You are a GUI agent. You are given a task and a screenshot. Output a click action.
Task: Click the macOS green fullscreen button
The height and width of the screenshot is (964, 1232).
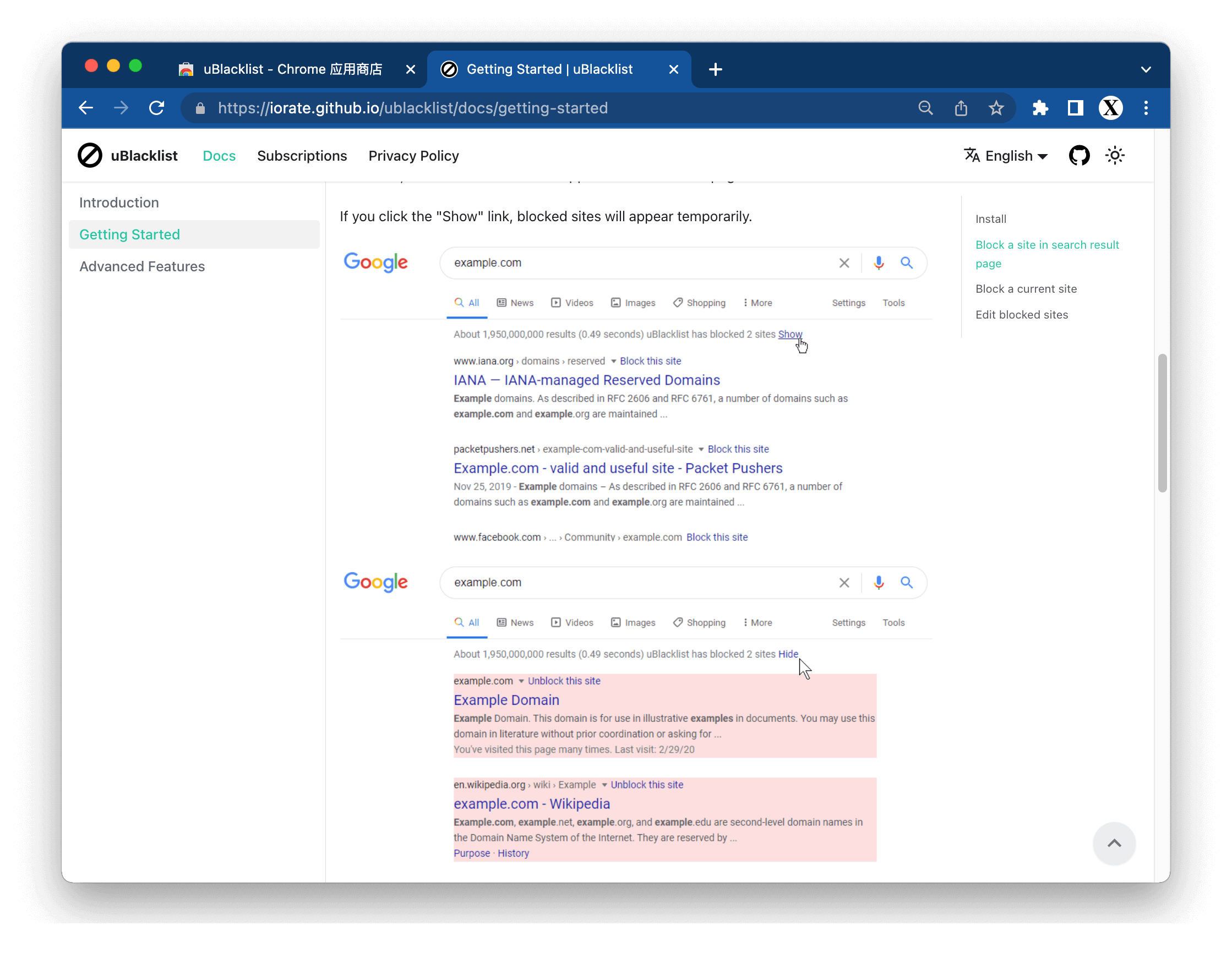click(x=135, y=66)
